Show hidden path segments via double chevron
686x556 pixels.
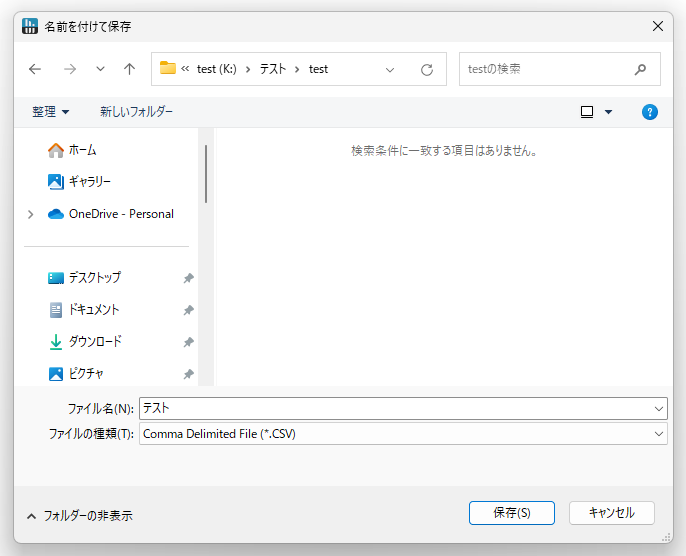[x=185, y=69]
